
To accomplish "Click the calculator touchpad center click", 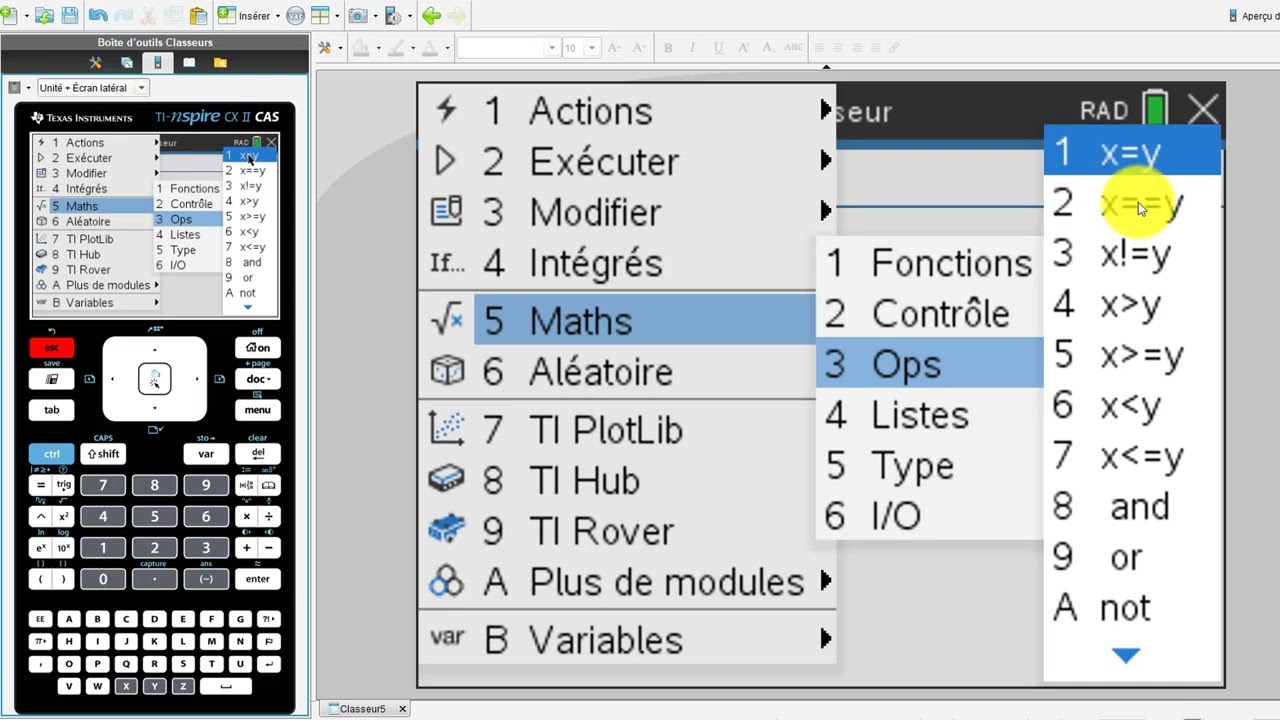I will click(155, 379).
